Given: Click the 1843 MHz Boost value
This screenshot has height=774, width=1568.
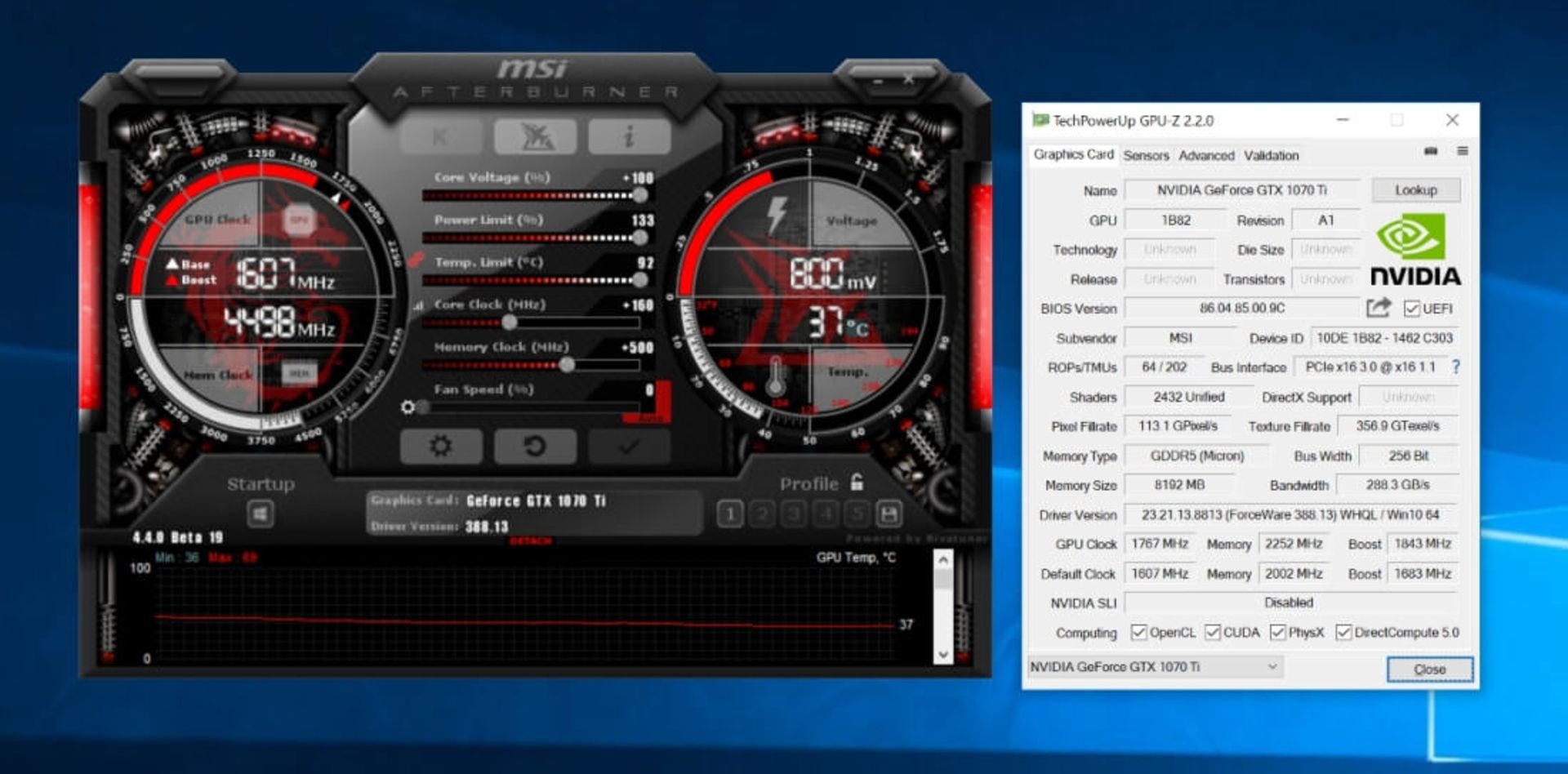Looking at the screenshot, I should coord(1423,544).
